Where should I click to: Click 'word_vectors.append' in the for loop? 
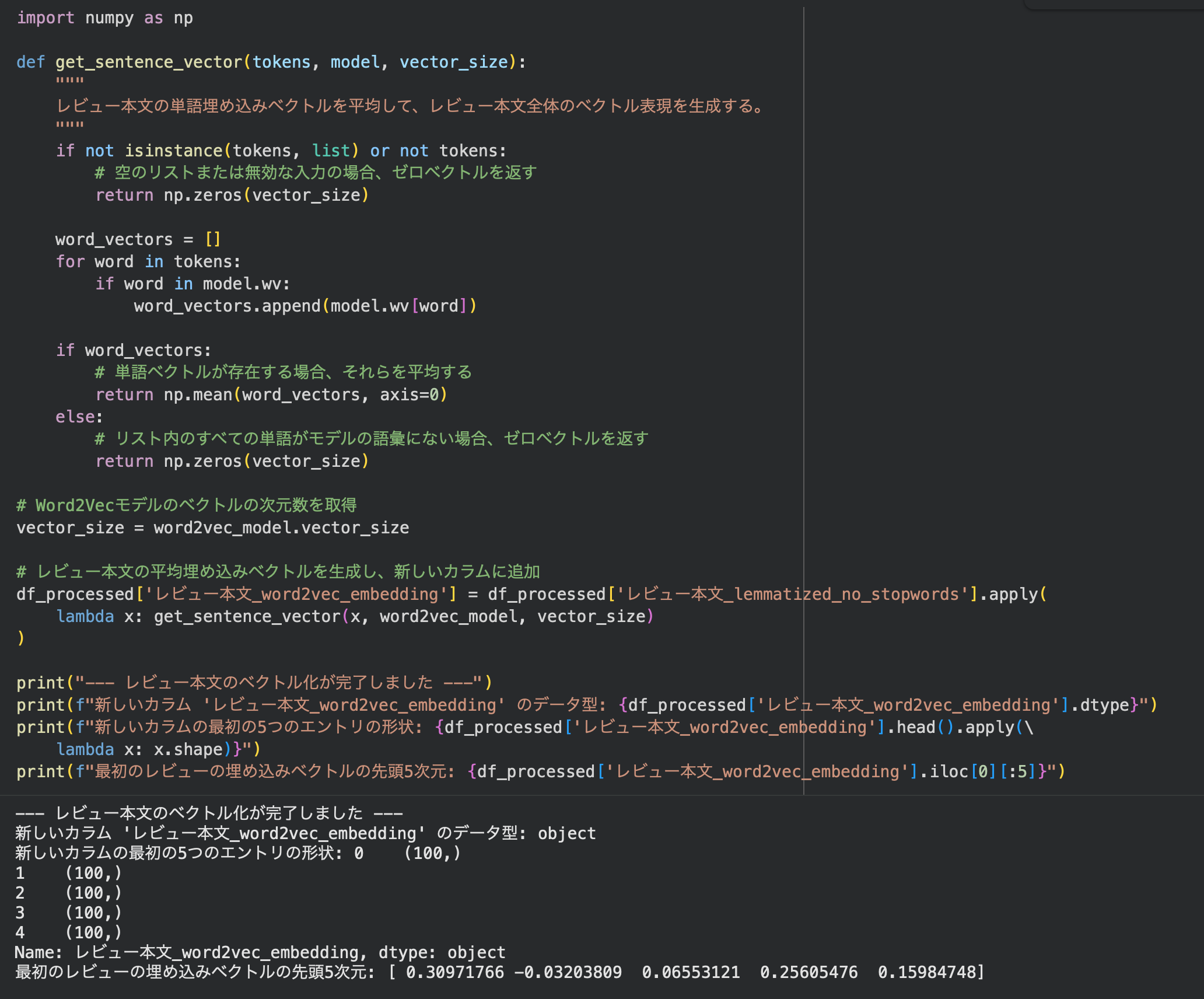tap(227, 306)
